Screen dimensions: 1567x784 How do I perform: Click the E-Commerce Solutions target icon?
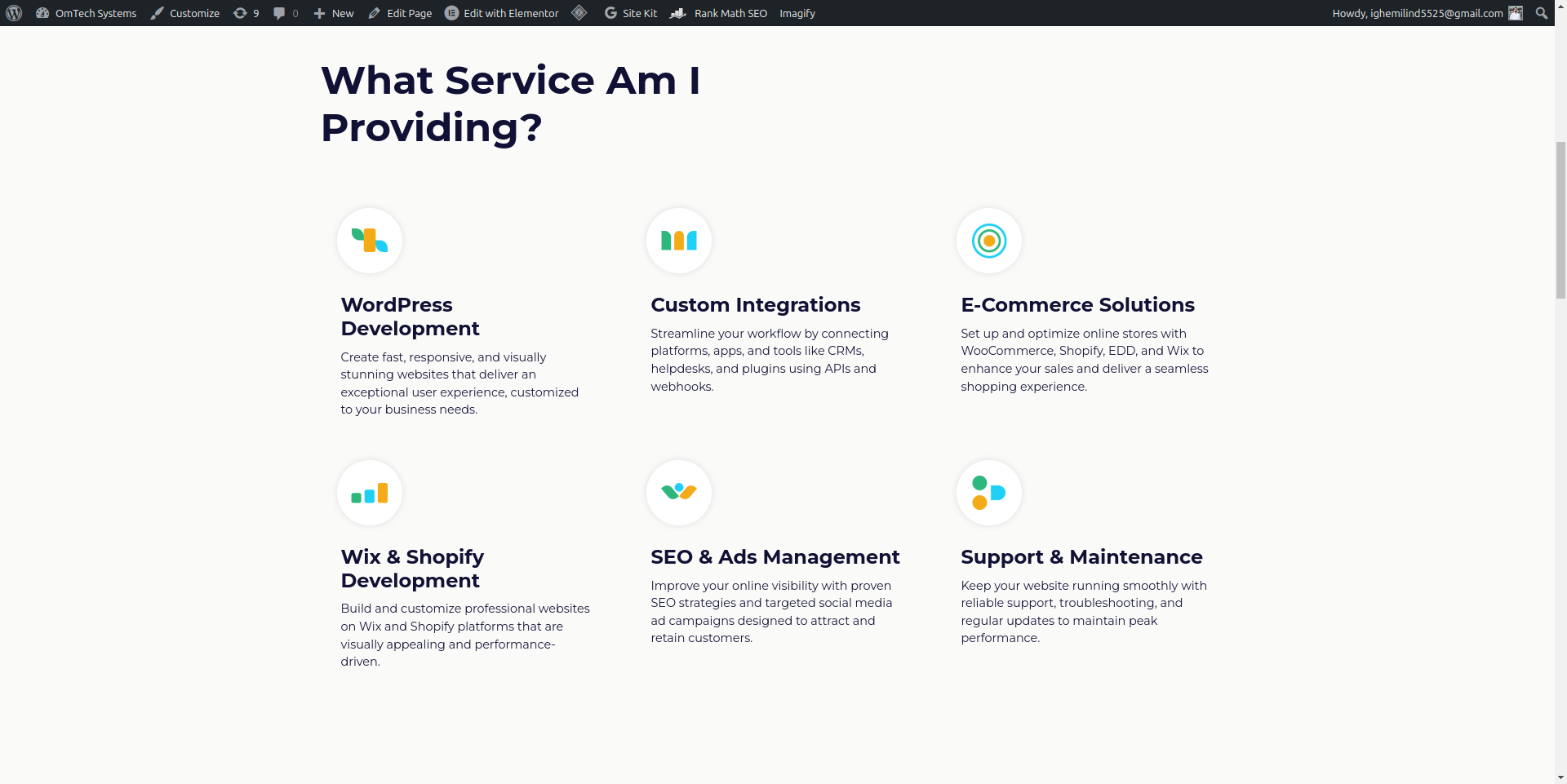pyautogui.click(x=989, y=241)
